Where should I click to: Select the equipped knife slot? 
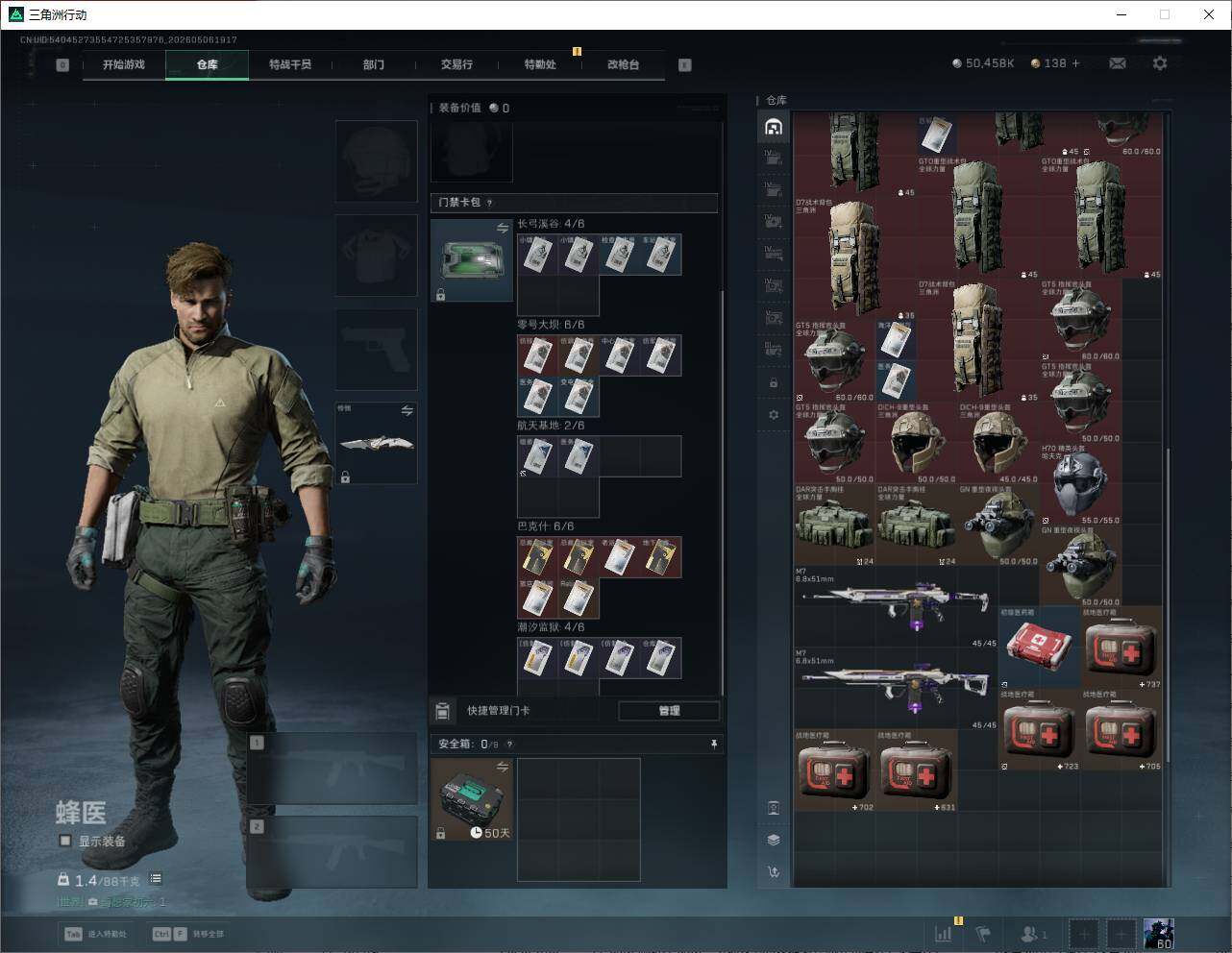377,443
